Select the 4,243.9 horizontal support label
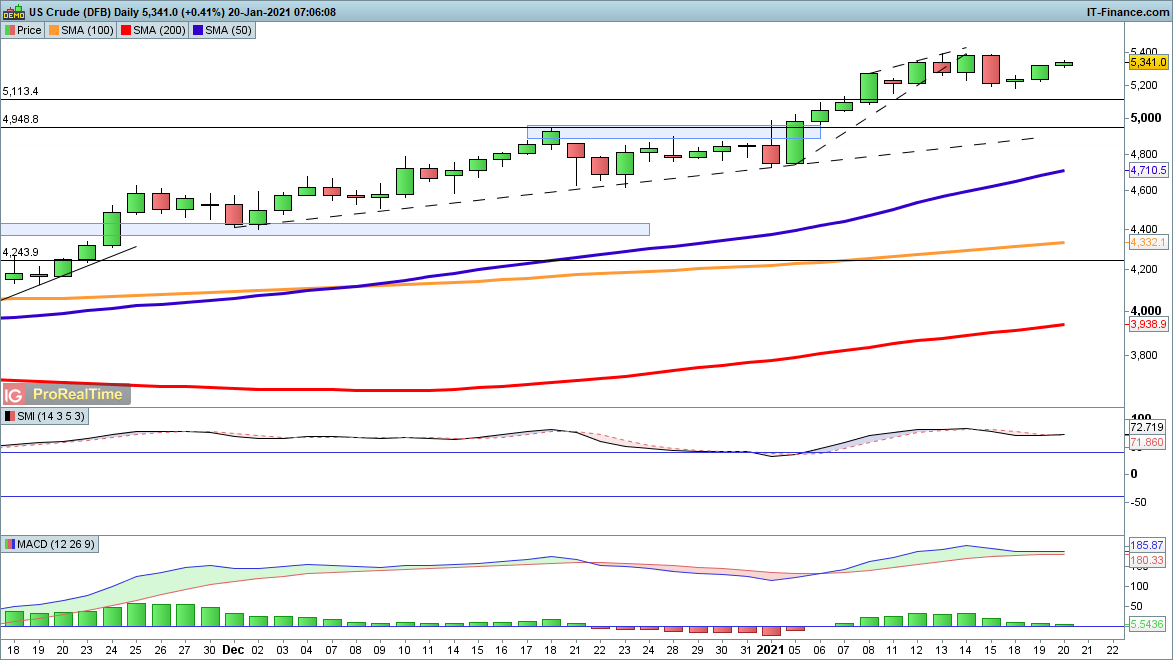1173x660 pixels. tap(21, 252)
